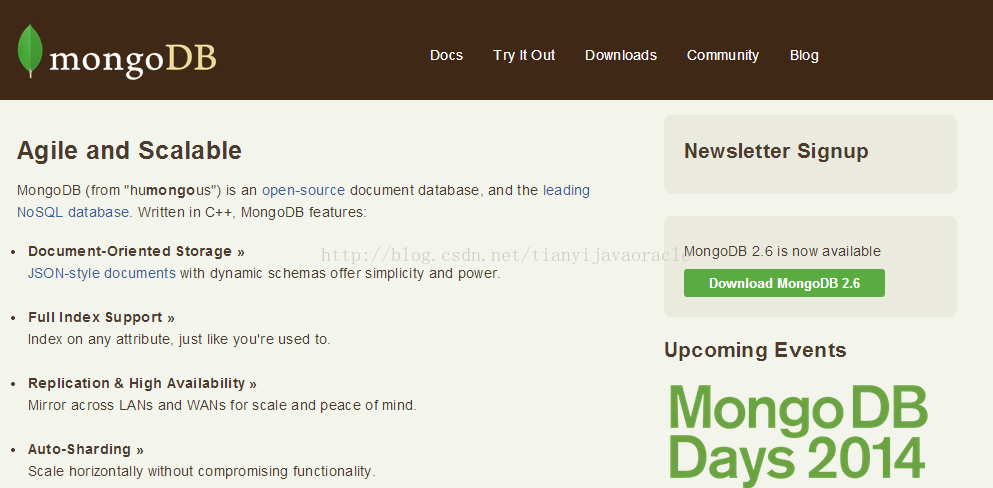Click the Download MongoDB 2.6 button
The width and height of the screenshot is (993, 488).
[x=784, y=283]
